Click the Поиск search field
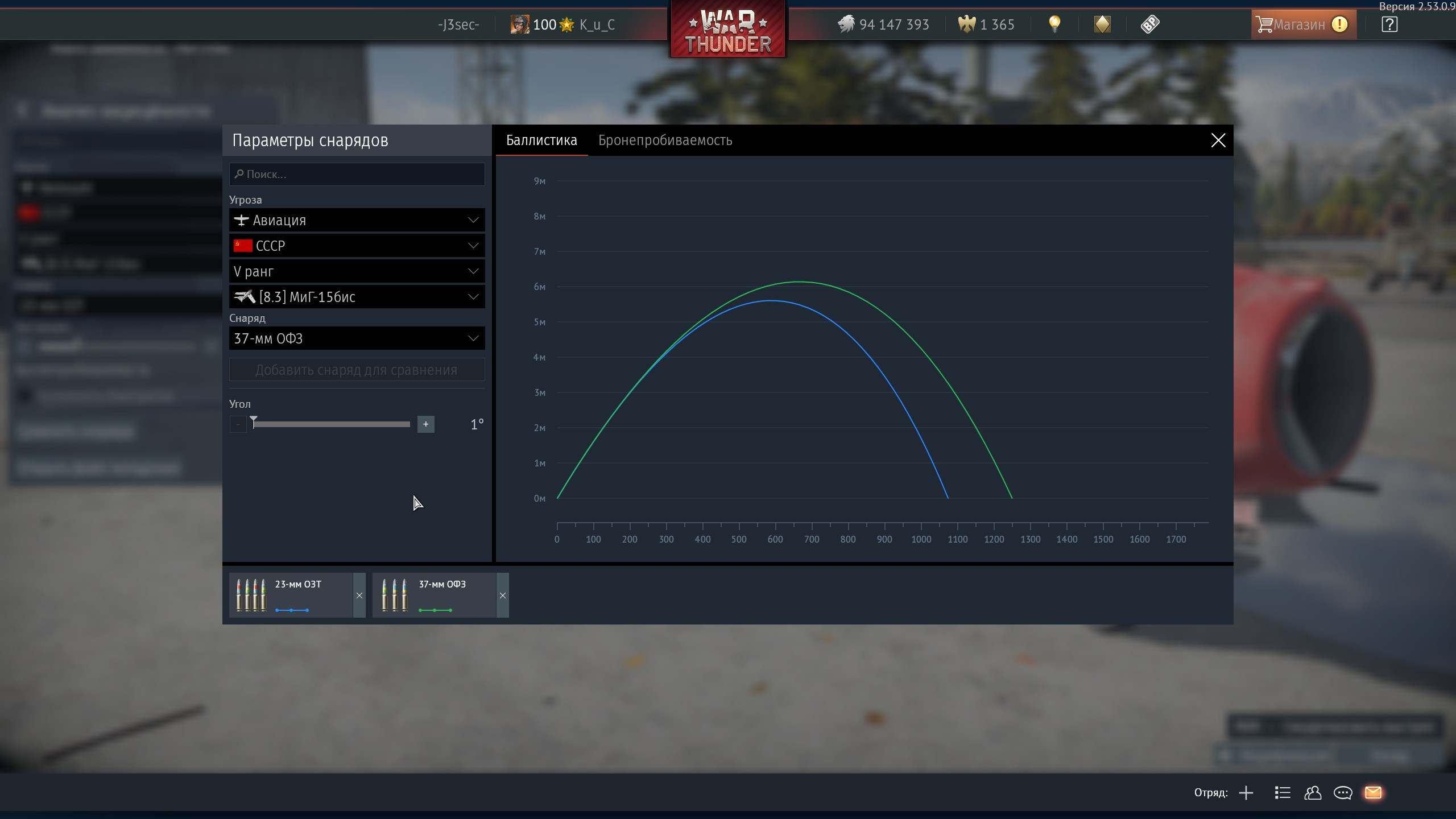 357,174
